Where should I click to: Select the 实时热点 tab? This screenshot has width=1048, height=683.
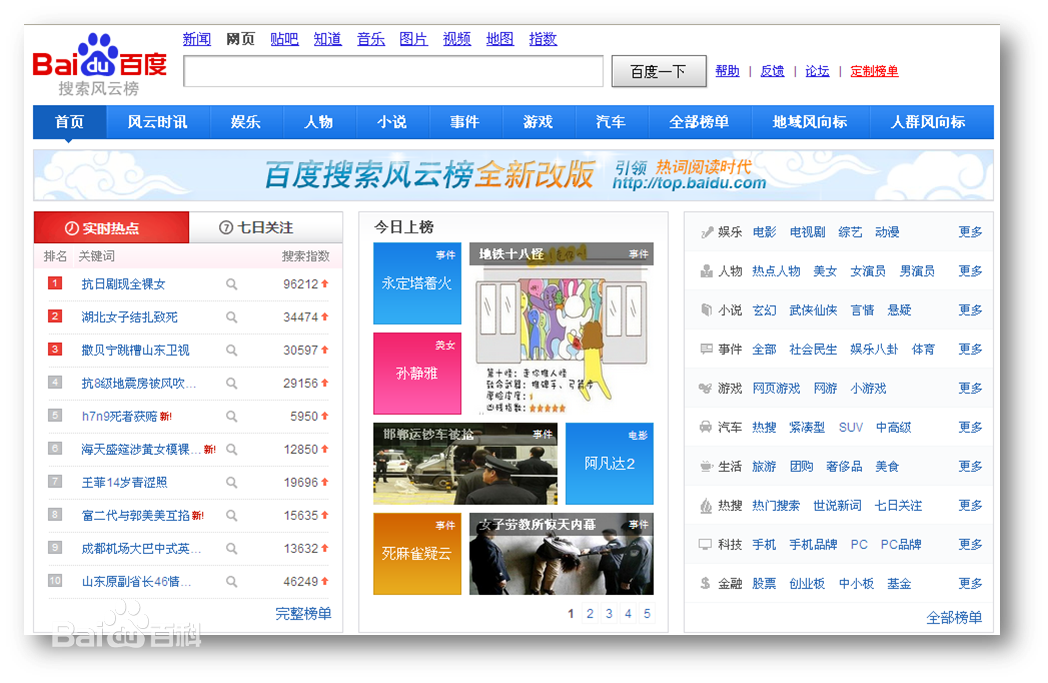[x=111, y=228]
